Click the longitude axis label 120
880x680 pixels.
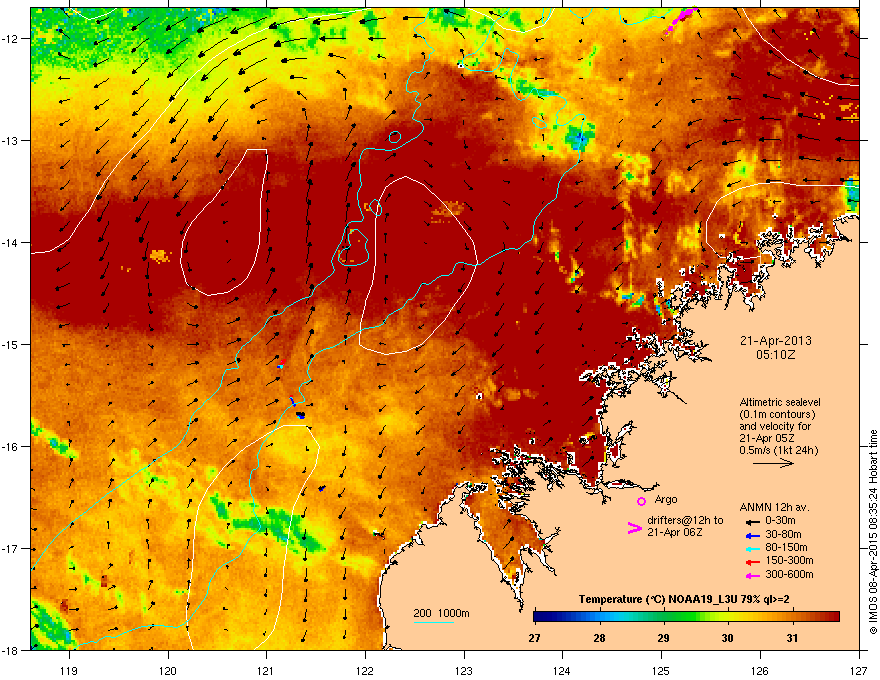pos(168,670)
